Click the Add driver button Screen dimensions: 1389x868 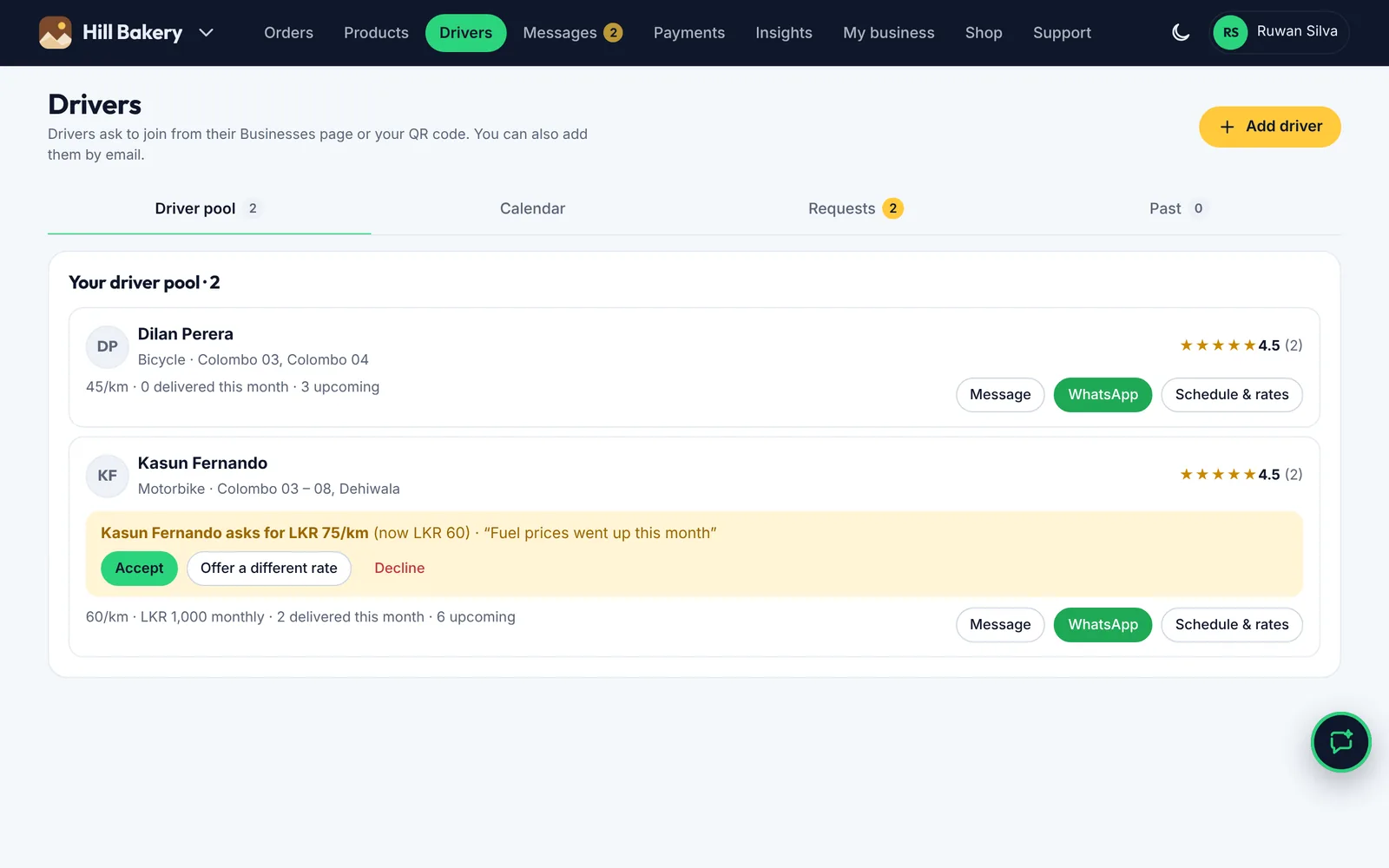(x=1269, y=127)
